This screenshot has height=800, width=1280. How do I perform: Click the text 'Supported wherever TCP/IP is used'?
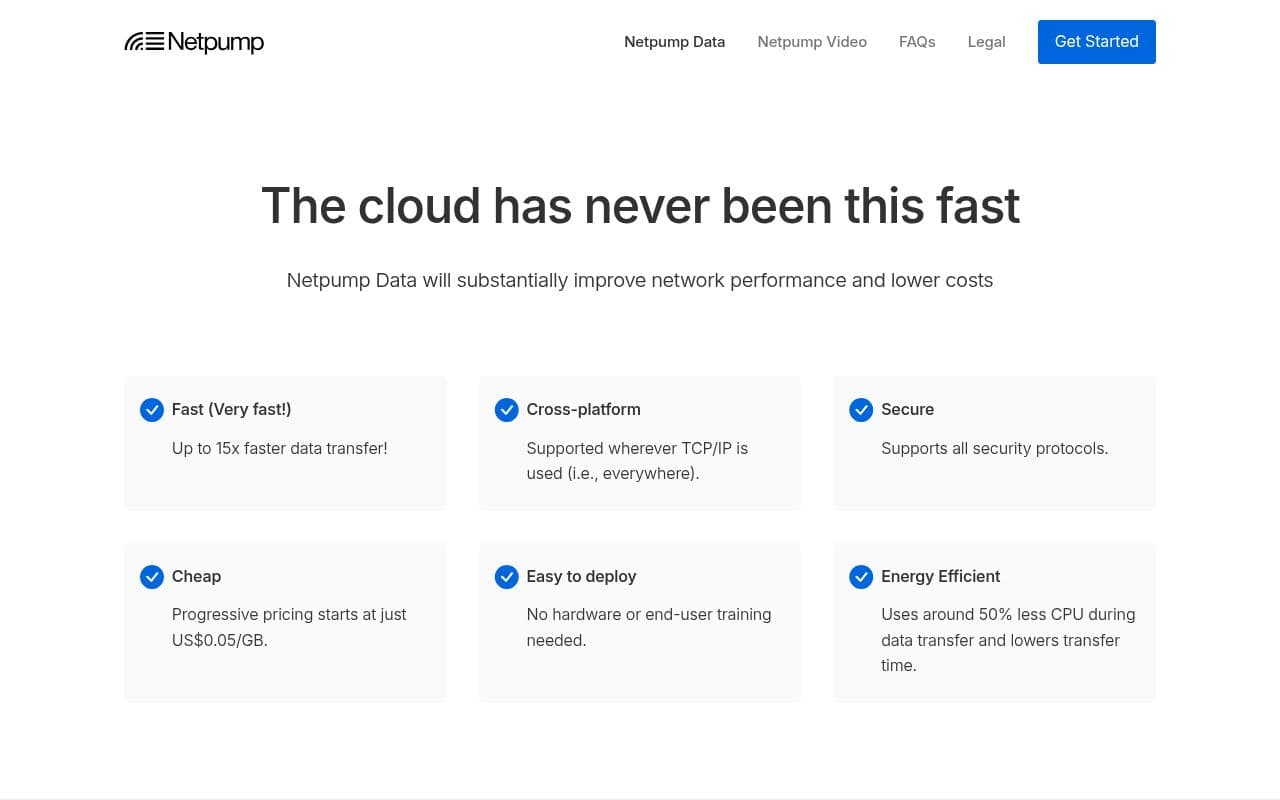[x=637, y=461]
